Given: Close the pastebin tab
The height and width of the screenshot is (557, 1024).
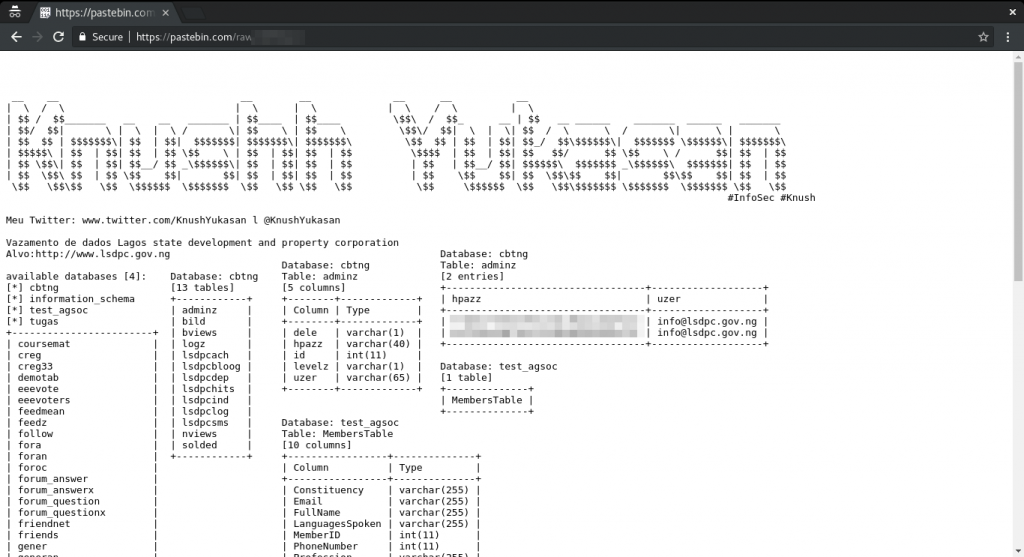Looking at the screenshot, I should [x=166, y=12].
